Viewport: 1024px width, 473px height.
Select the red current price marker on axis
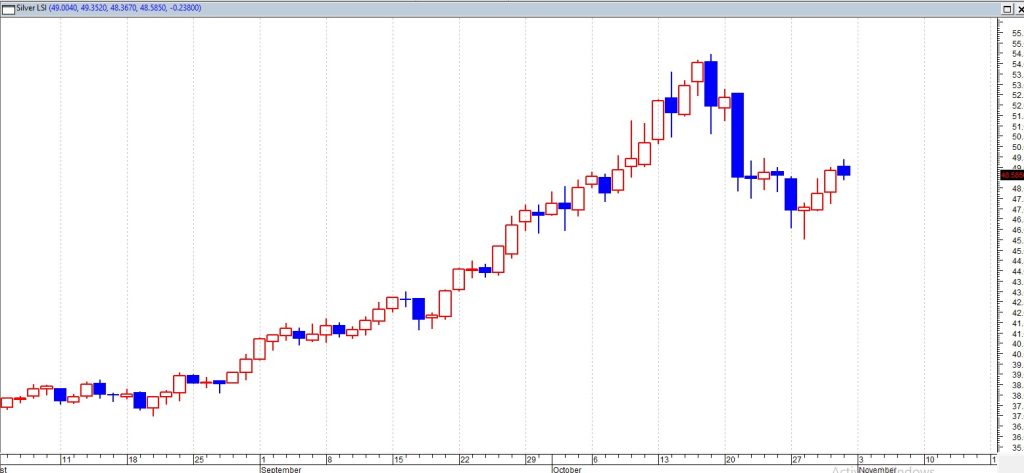pyautogui.click(x=1011, y=175)
